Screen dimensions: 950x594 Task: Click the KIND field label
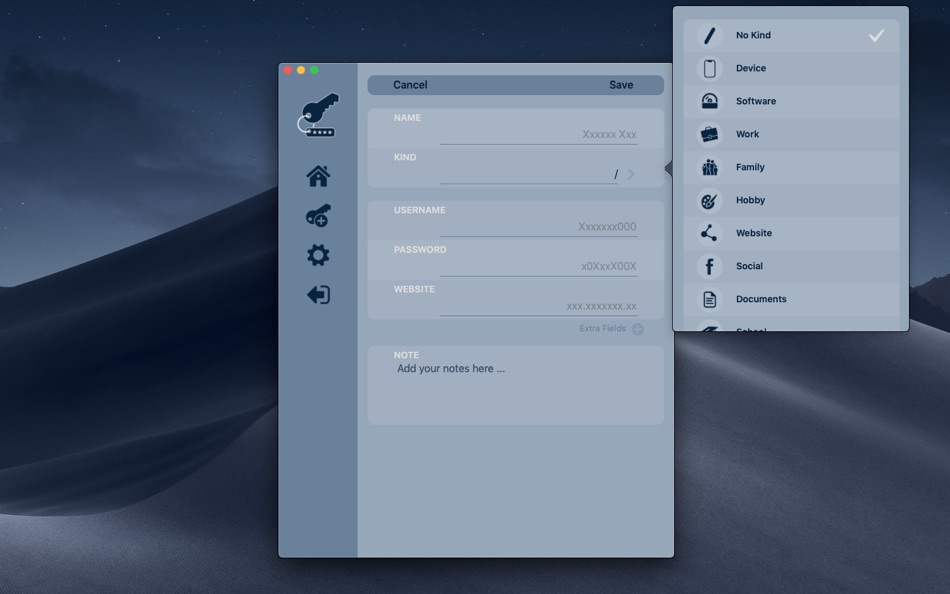[x=405, y=157]
